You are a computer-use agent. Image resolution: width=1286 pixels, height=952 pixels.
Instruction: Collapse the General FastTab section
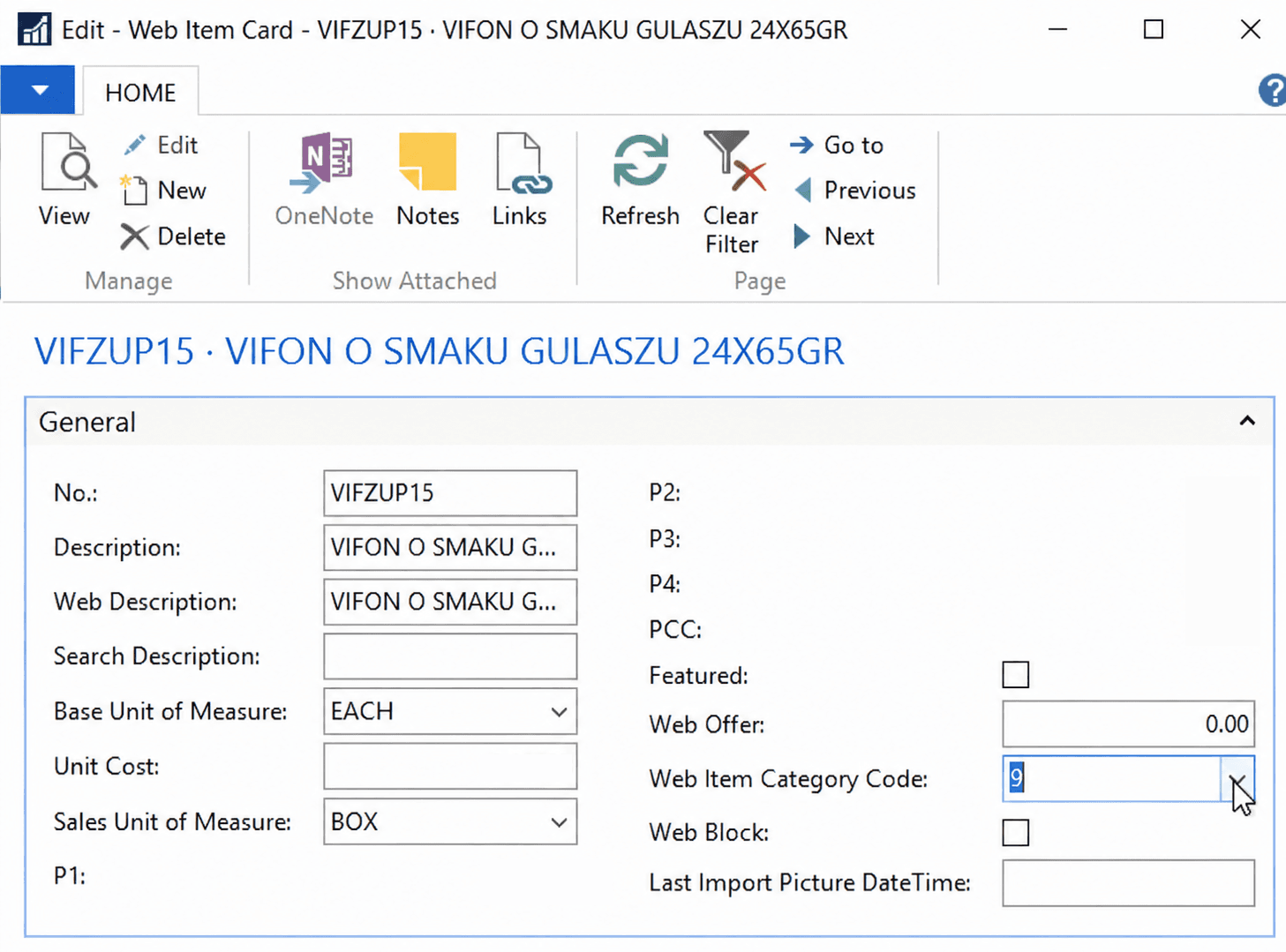(x=1247, y=422)
